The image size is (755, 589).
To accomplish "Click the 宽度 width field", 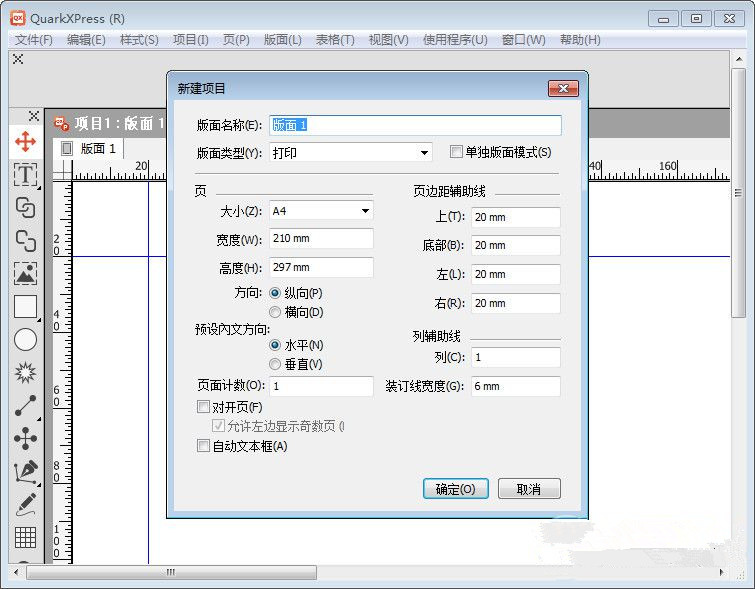I will tap(321, 238).
